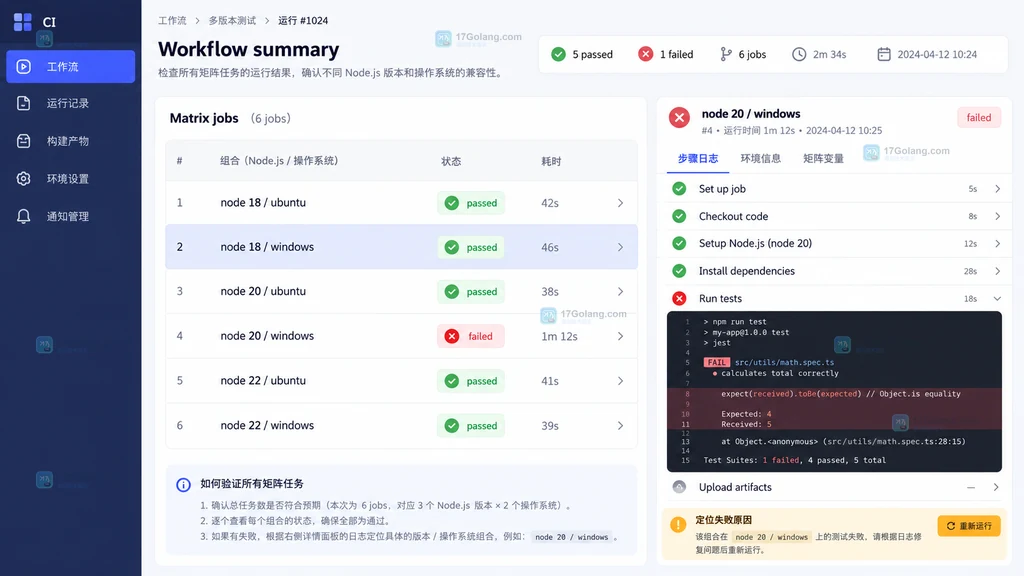Click the Test Suites summary log line
Viewport: 1024px width, 576px height.
click(x=795, y=460)
